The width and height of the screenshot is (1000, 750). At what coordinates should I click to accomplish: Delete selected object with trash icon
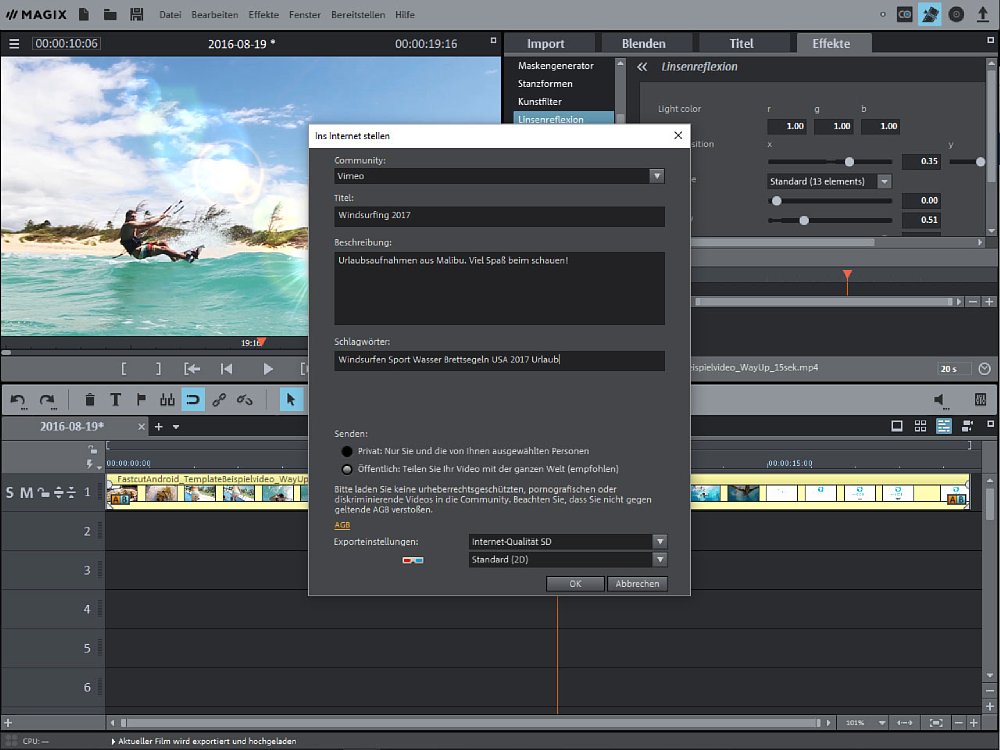click(90, 400)
